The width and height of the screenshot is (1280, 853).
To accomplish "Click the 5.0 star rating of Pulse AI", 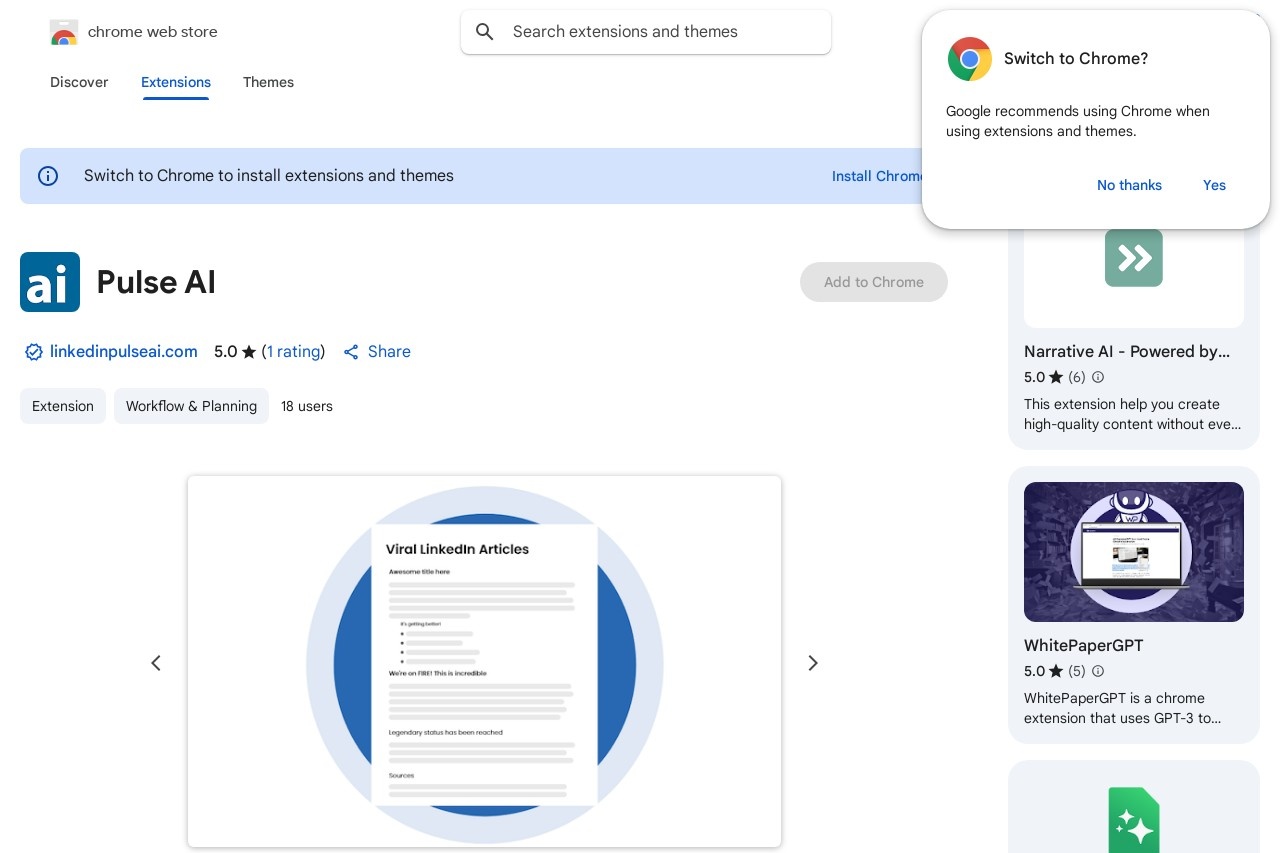I will (x=235, y=352).
